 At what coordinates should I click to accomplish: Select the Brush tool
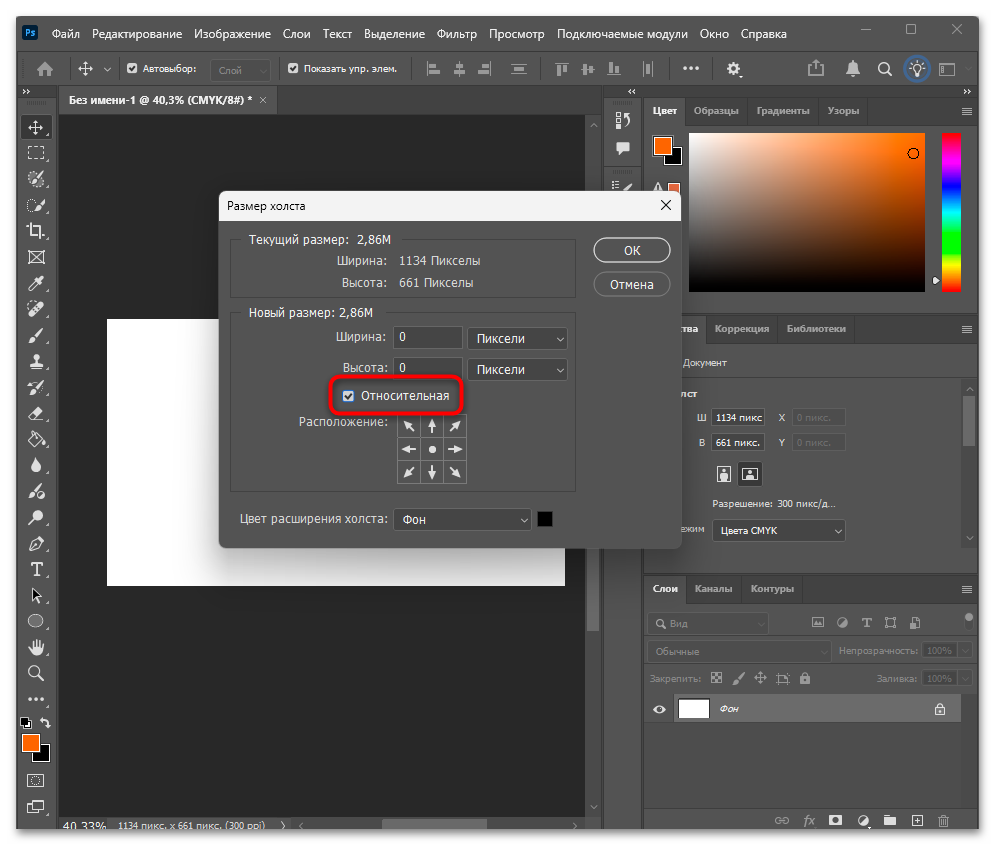[x=36, y=335]
